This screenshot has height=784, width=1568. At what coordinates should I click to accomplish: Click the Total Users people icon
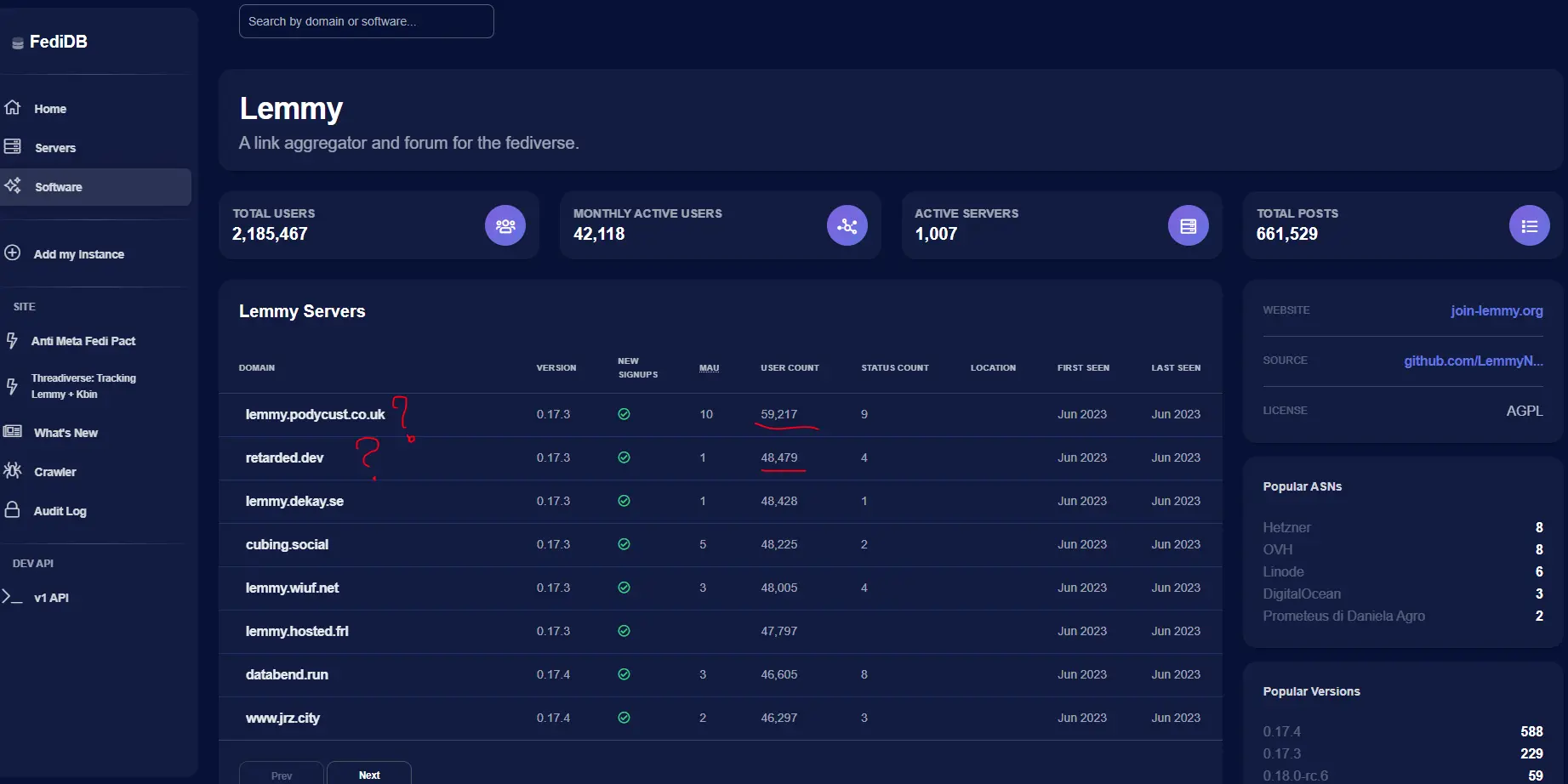505,225
